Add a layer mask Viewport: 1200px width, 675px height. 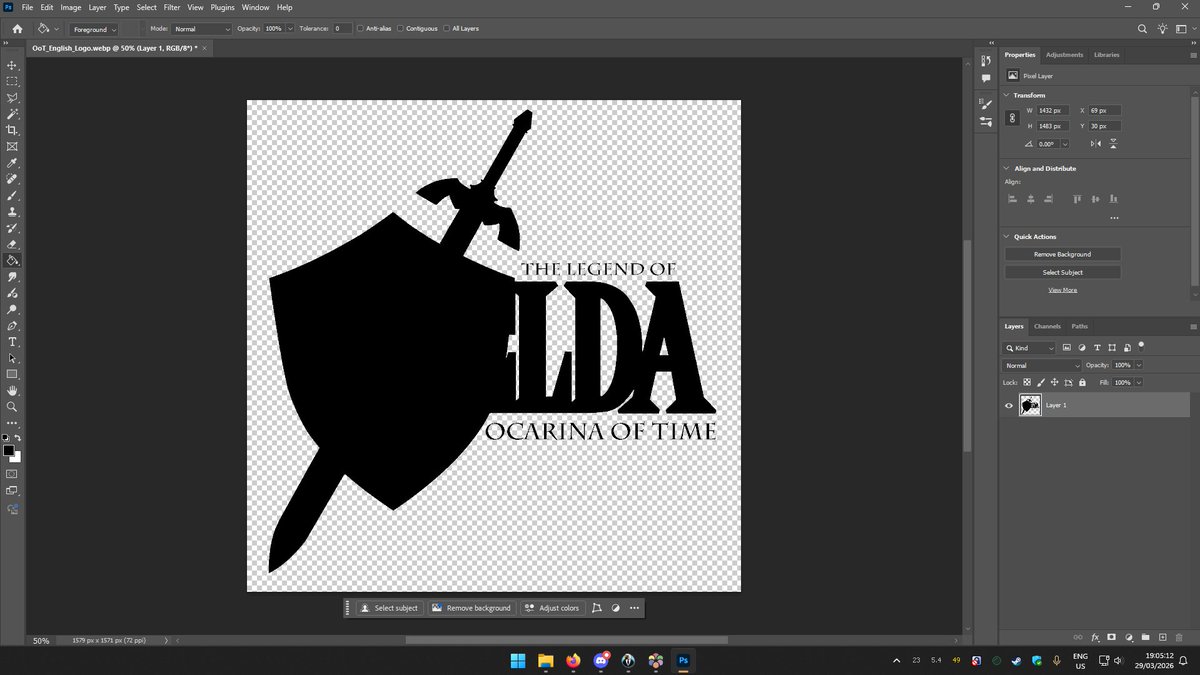point(1111,637)
